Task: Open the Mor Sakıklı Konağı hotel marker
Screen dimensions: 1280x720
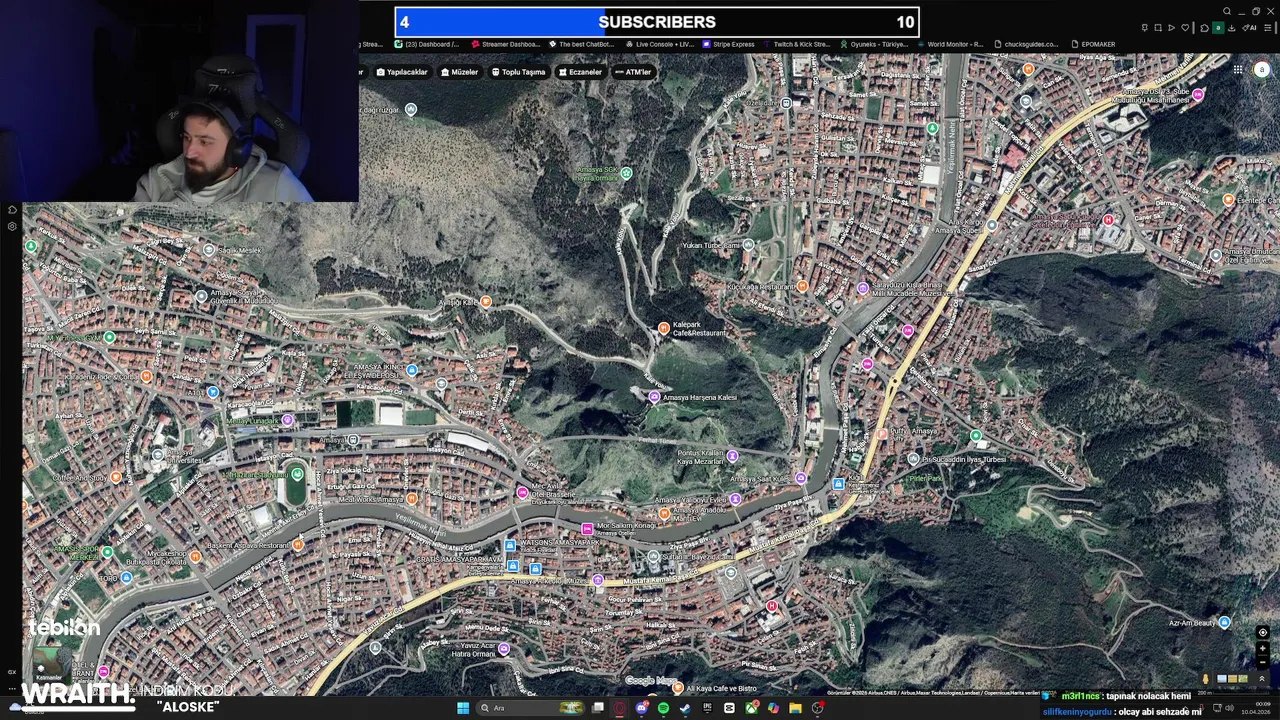Action: 587,527
